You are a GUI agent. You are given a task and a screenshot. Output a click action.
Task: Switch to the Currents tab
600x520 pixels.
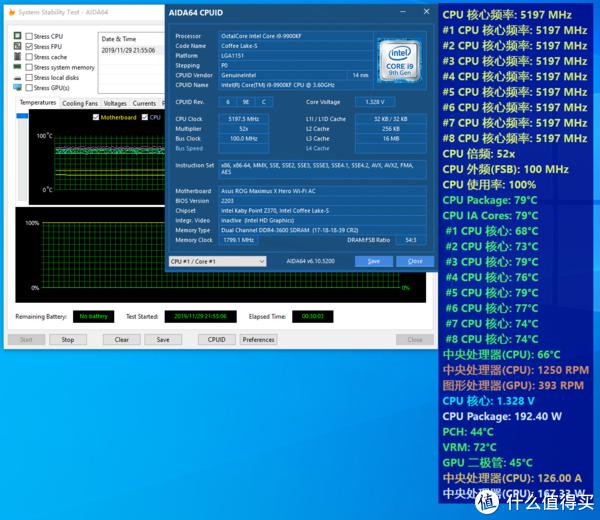pos(144,103)
